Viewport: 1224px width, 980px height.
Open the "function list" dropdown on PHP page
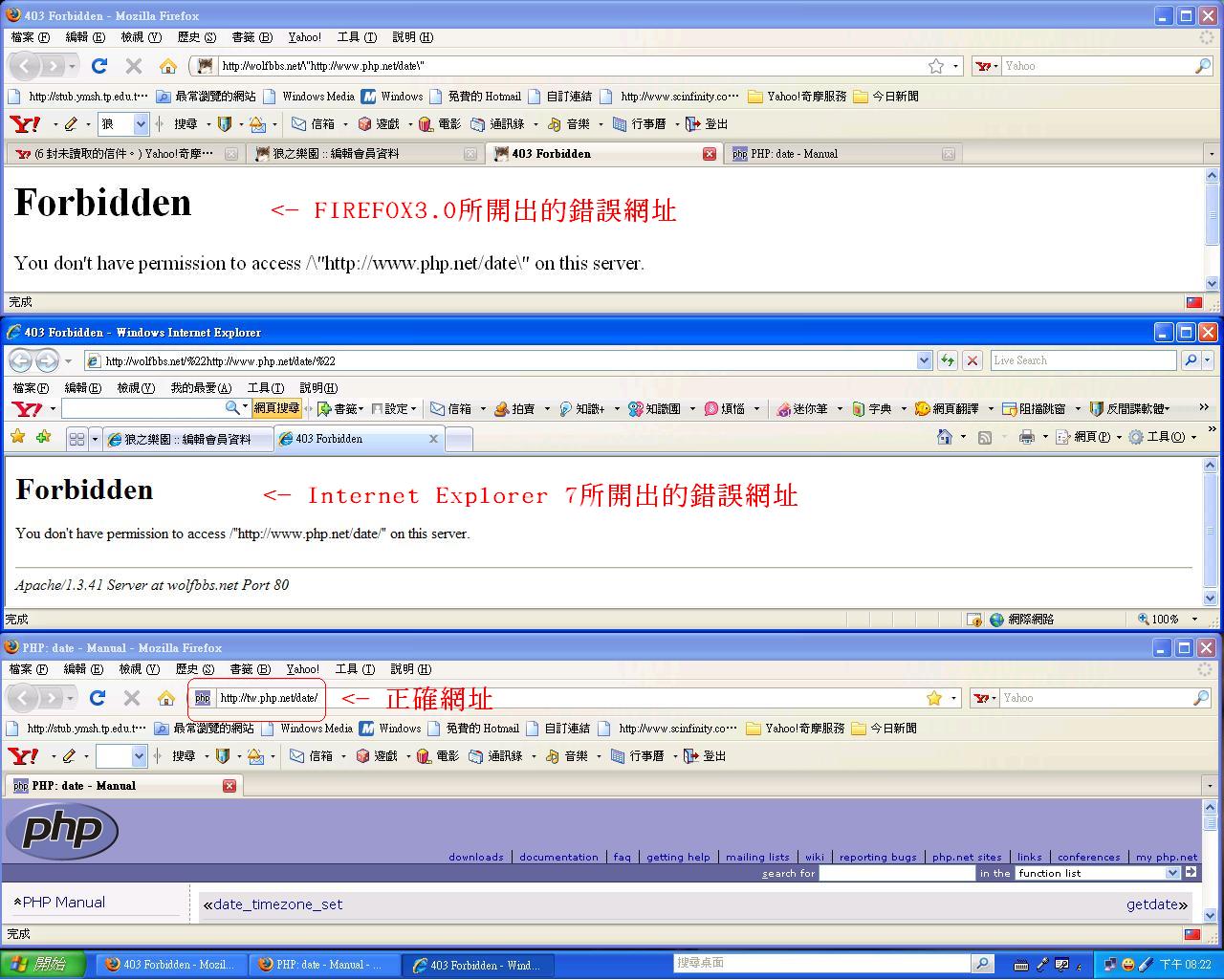1172,873
